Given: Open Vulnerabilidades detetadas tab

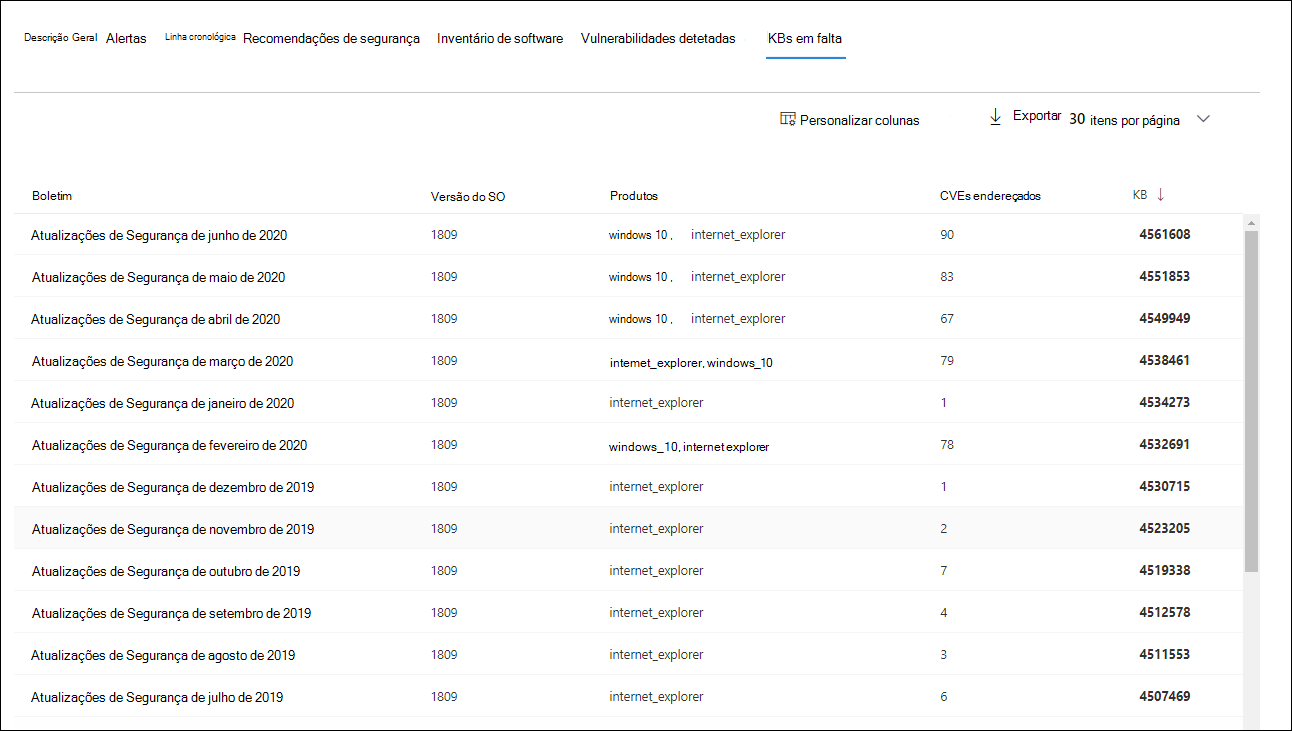Looking at the screenshot, I should [658, 39].
